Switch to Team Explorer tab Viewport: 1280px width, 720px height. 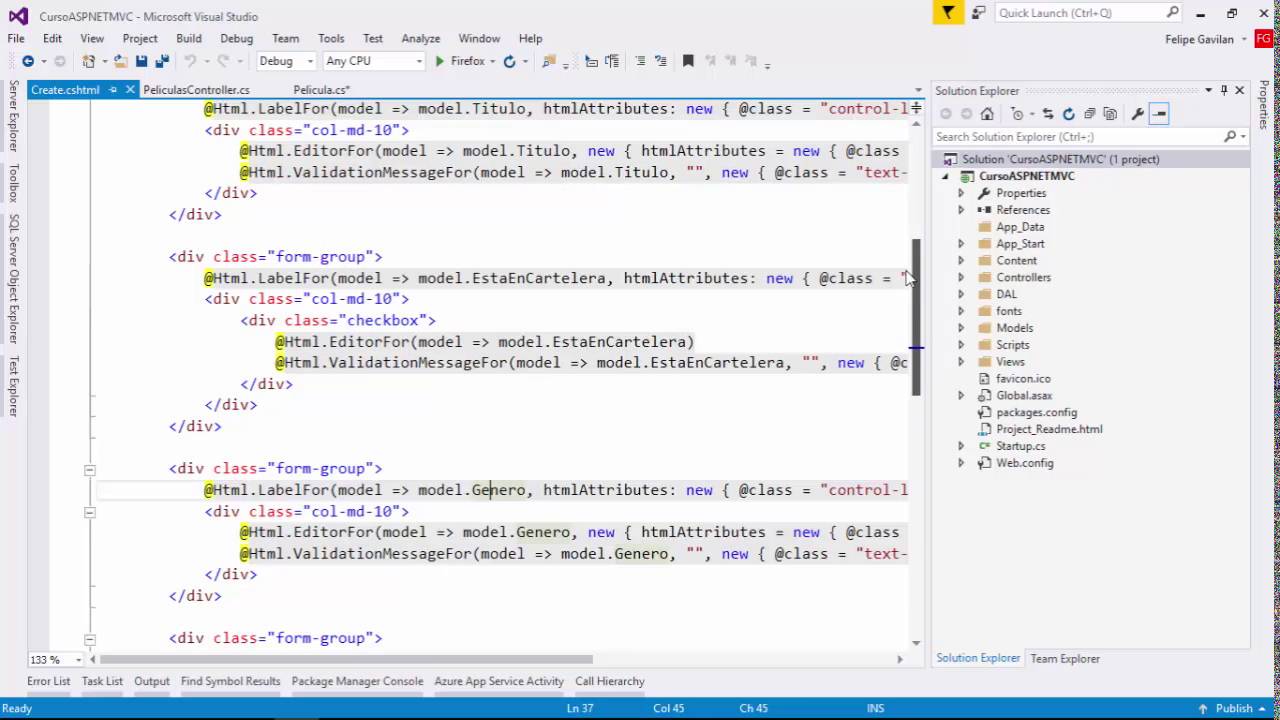(1065, 659)
